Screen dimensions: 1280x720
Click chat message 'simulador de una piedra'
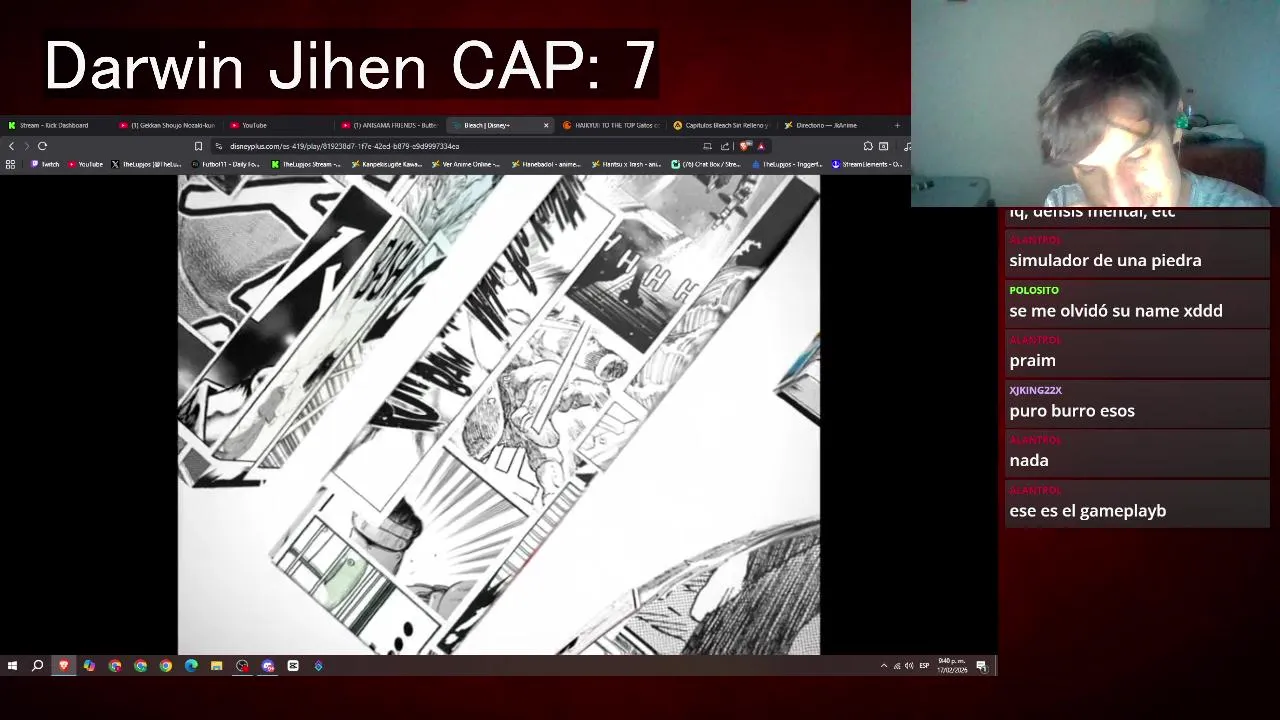(1105, 261)
